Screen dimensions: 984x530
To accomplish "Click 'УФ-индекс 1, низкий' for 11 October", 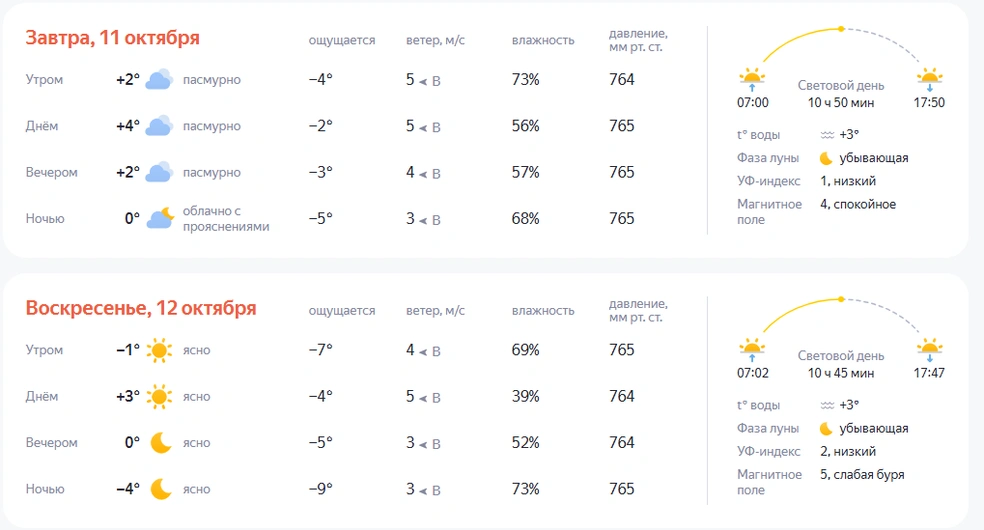I will (848, 181).
